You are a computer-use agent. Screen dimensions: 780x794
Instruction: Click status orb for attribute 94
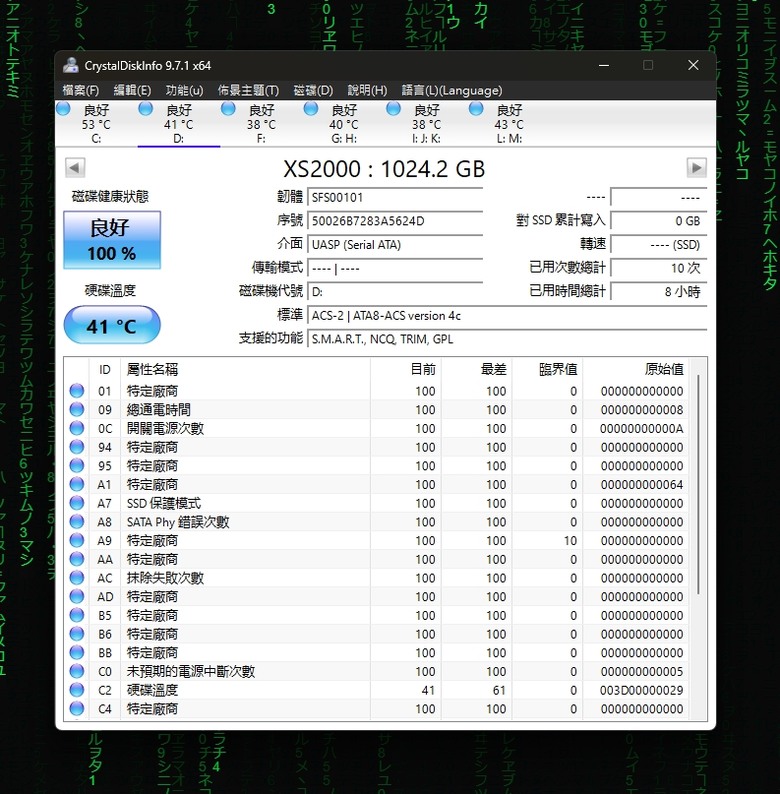77,447
